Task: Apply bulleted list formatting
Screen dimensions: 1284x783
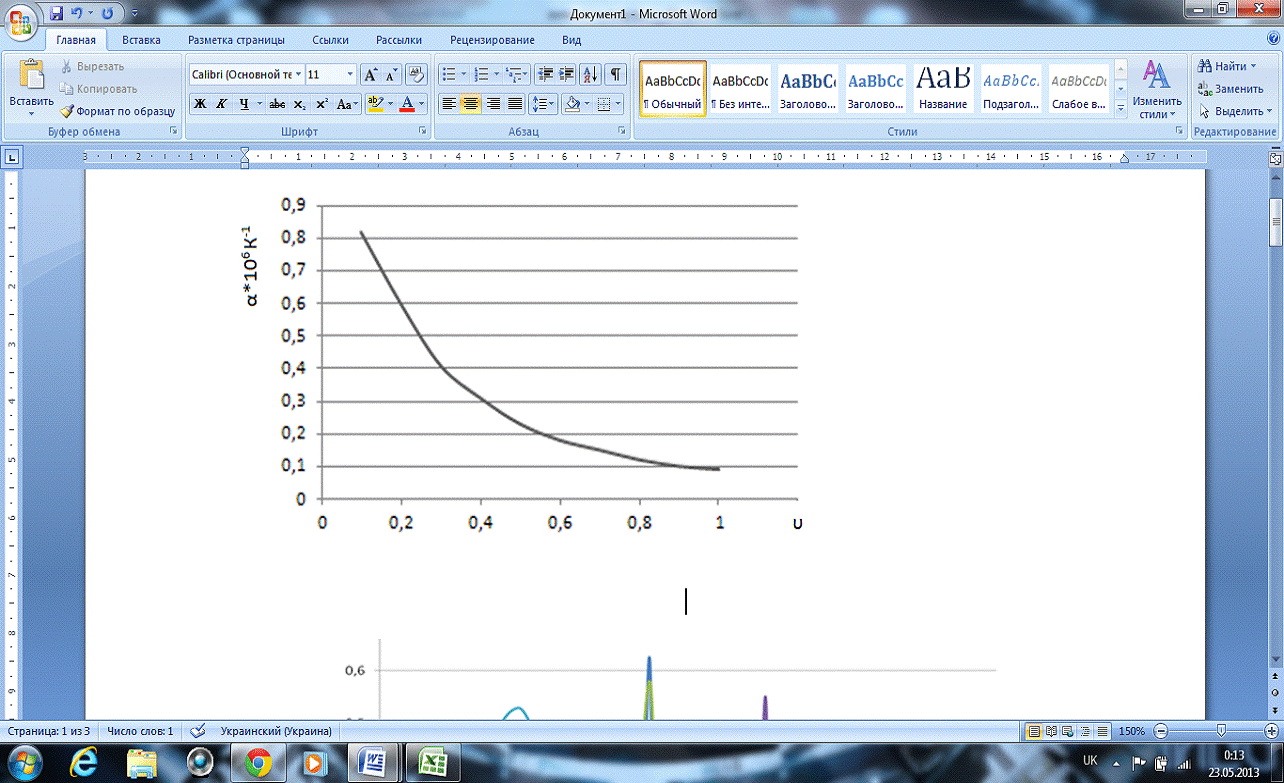Action: (448, 75)
